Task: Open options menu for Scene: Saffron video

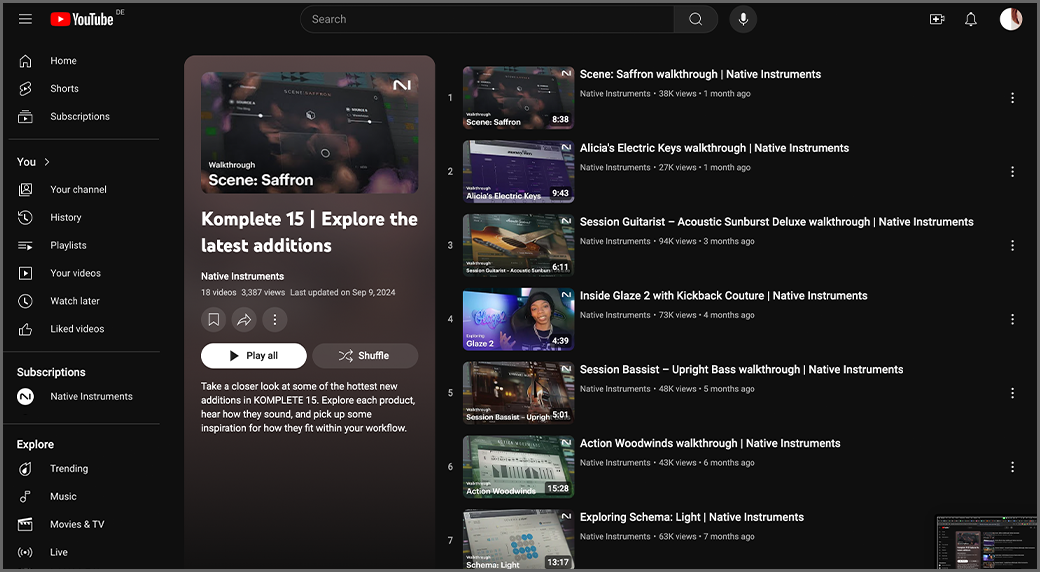Action: coord(1012,98)
